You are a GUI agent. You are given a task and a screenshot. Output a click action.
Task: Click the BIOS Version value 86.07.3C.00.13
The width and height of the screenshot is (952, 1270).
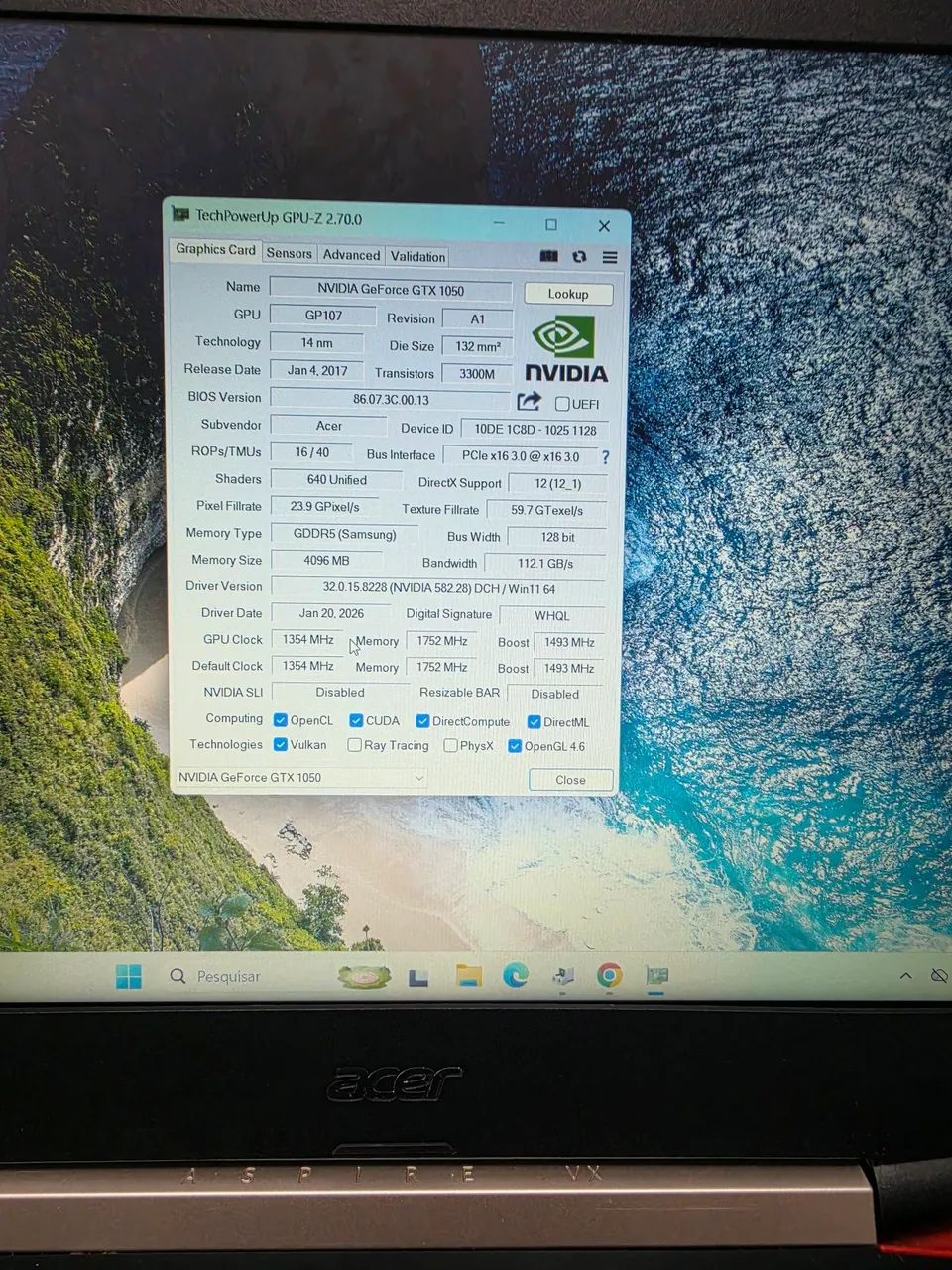point(391,399)
